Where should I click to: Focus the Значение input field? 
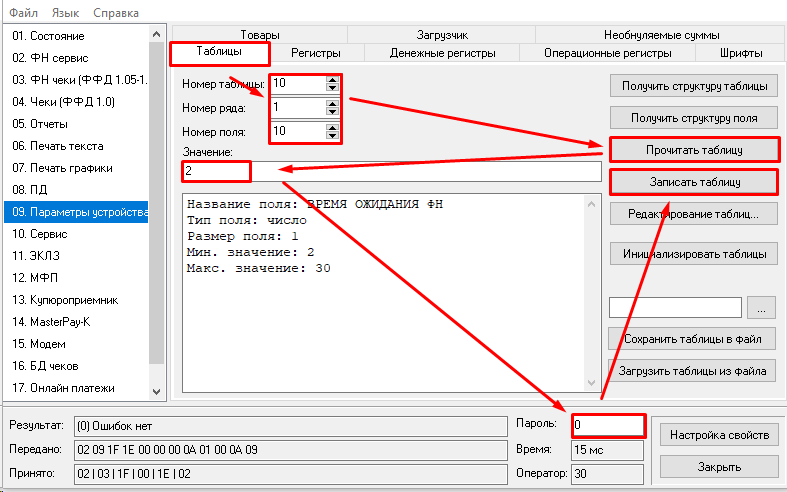tap(390, 171)
